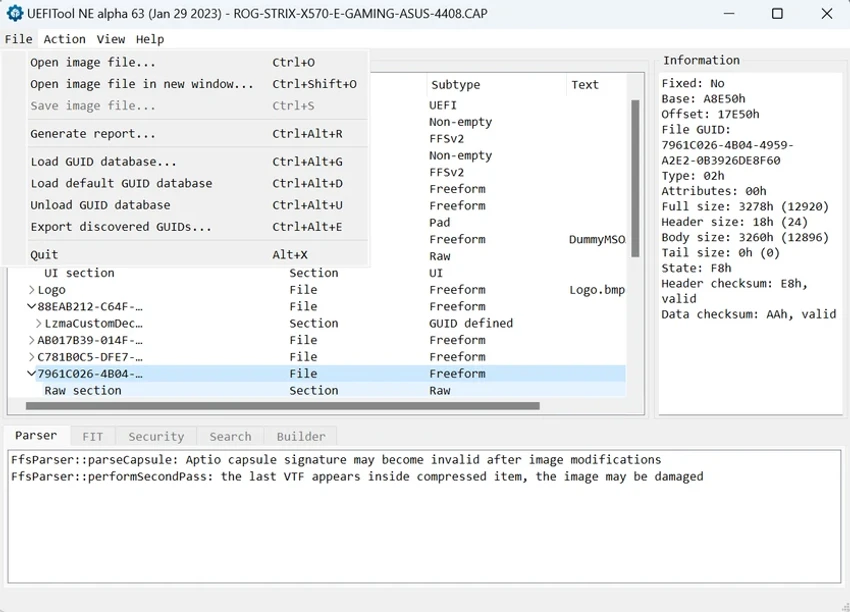Expand the AB017B39-014F file node
850x612 pixels.
coord(31,340)
